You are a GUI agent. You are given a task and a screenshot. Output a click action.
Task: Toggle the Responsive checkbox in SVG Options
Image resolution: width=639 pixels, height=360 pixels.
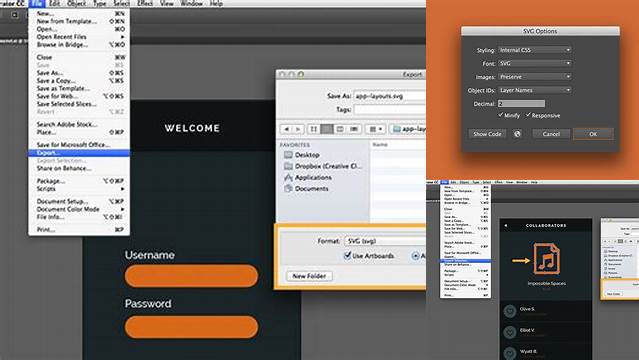[528, 115]
